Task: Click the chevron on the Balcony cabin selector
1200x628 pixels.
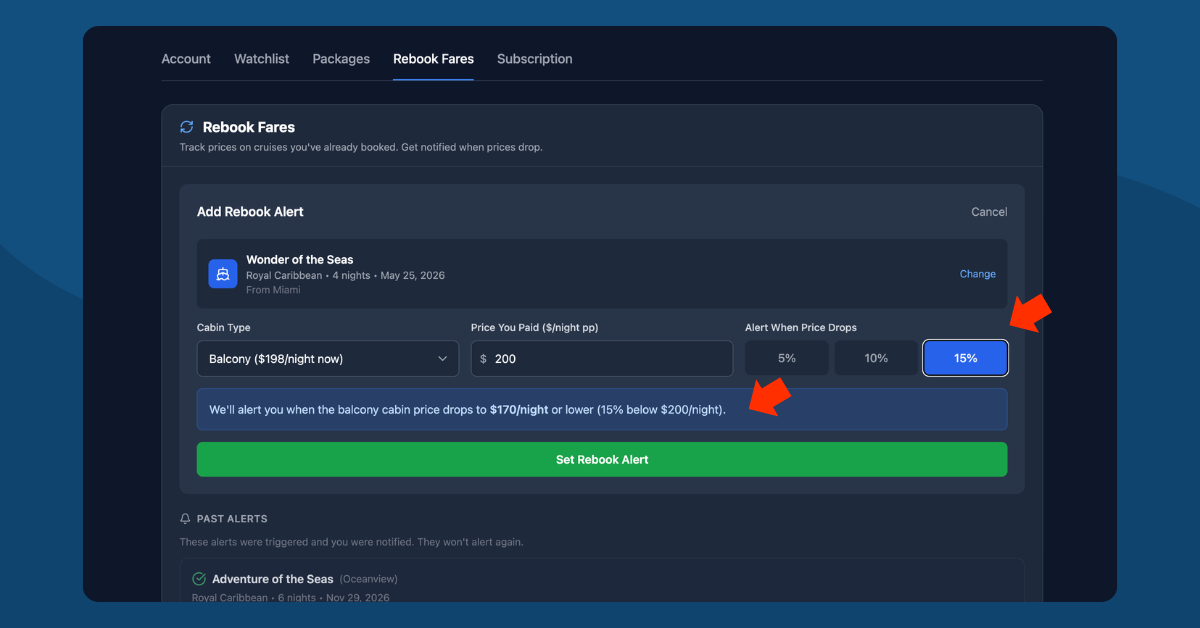Action: 444,357
